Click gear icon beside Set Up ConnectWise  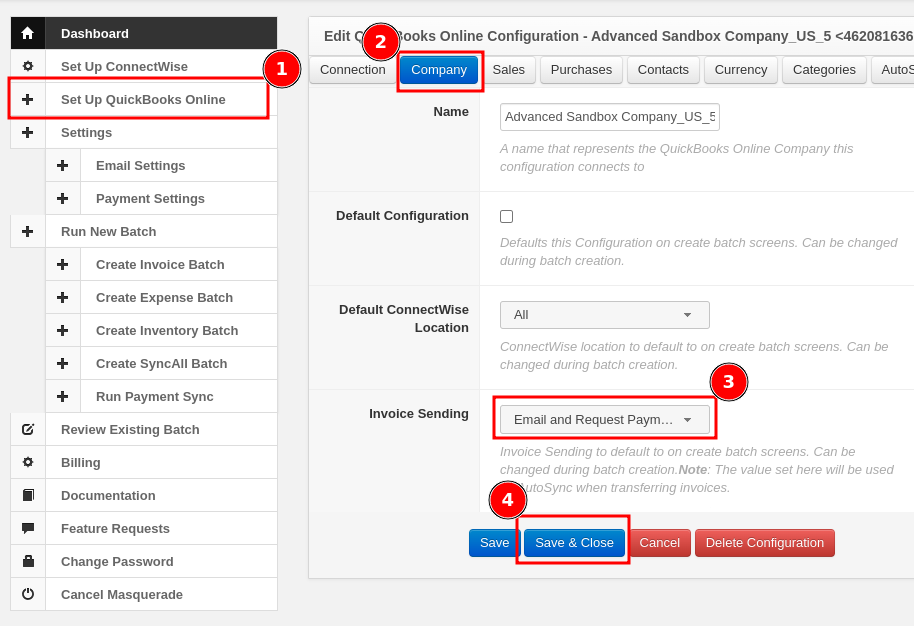(27, 66)
